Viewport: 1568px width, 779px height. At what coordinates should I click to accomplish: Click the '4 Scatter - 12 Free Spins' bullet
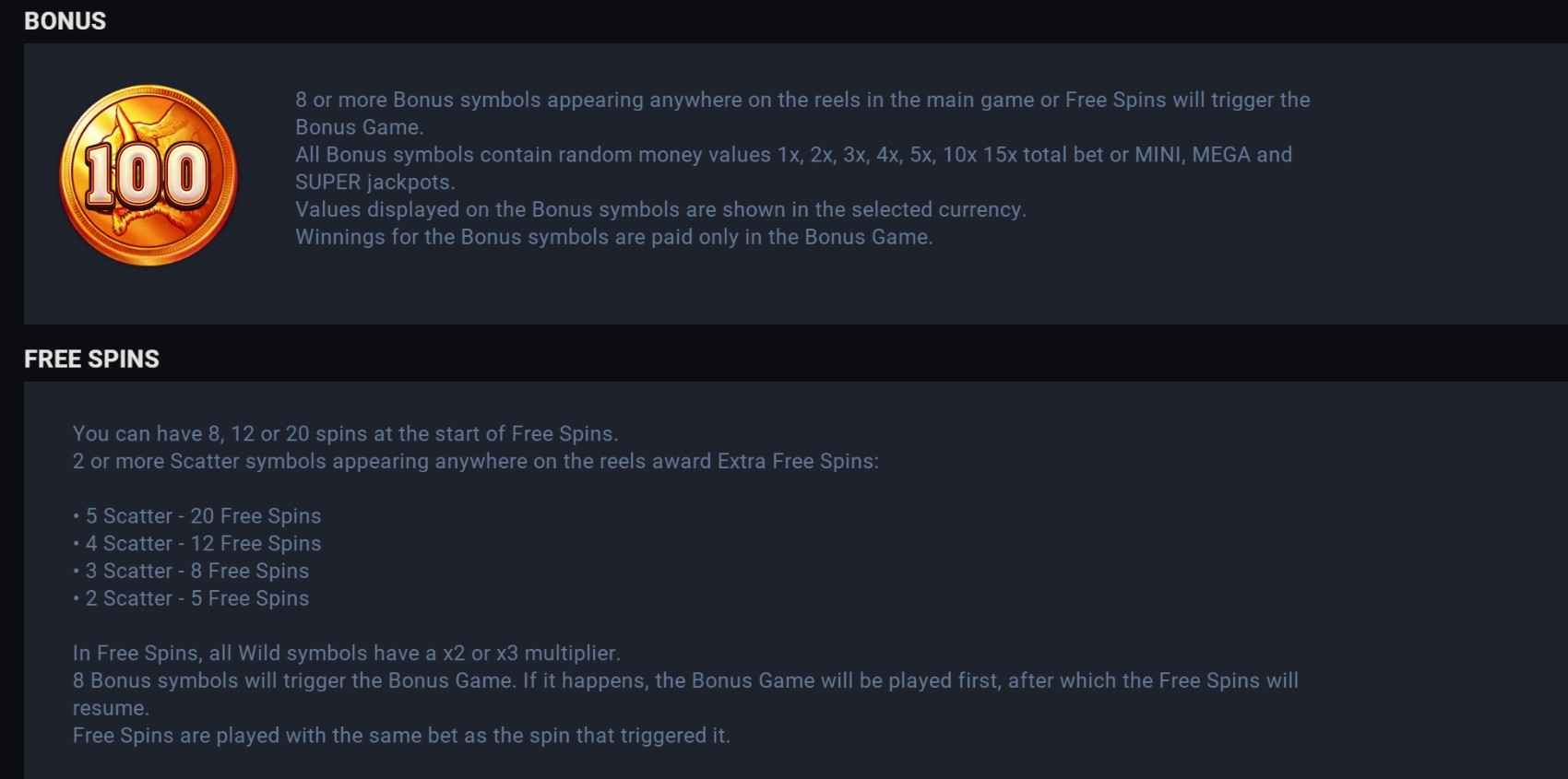click(x=197, y=544)
